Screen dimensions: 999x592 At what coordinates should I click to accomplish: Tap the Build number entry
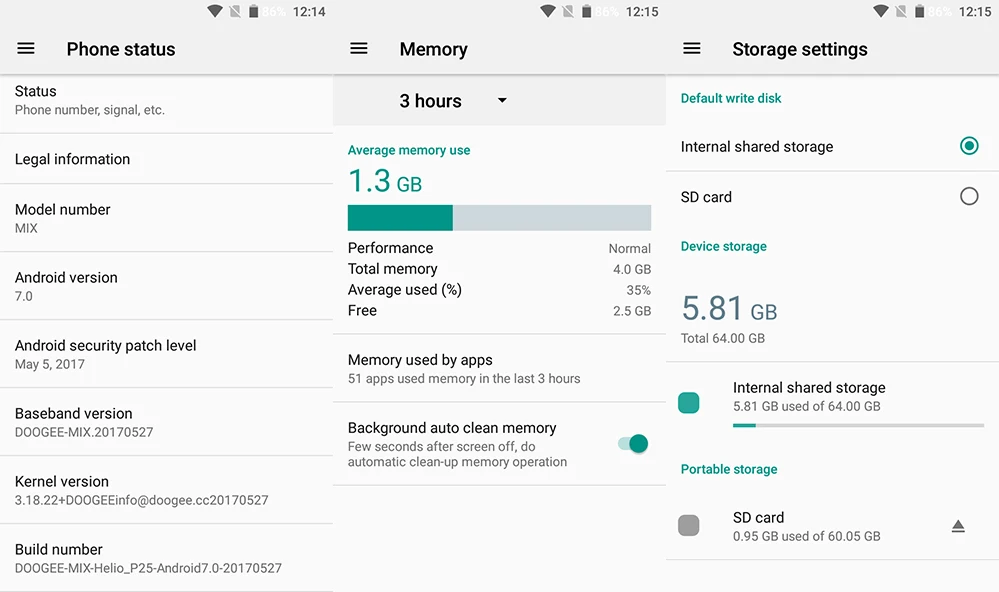point(166,558)
